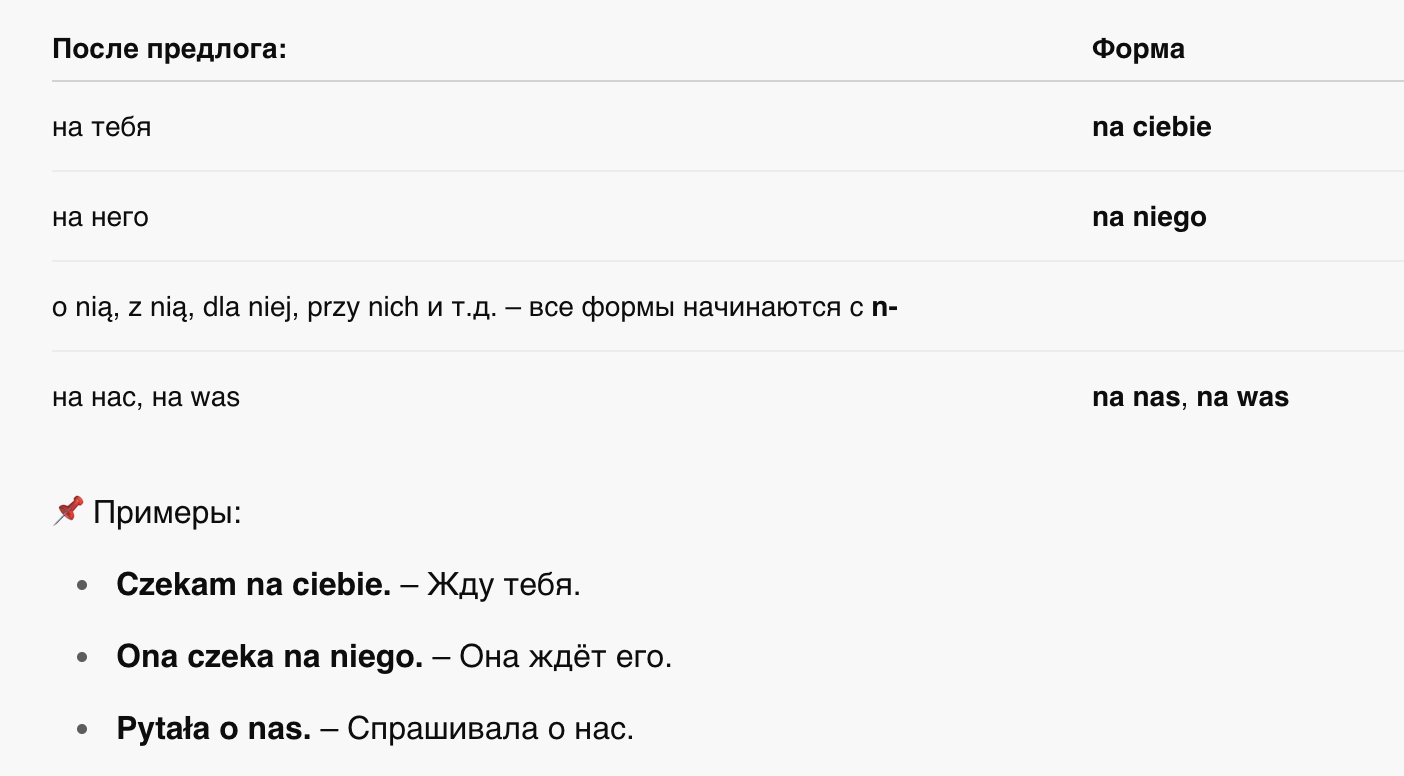Viewport: 1404px width, 776px height.
Task: Click the 'на нас, на was' cell
Action: click(146, 397)
